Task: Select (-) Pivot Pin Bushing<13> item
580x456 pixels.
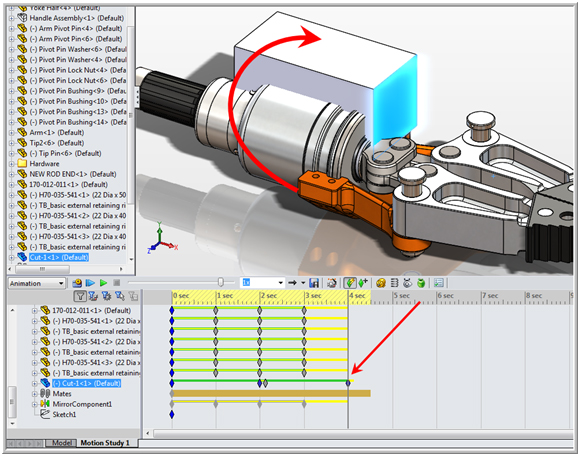Action: pyautogui.click(x=78, y=112)
